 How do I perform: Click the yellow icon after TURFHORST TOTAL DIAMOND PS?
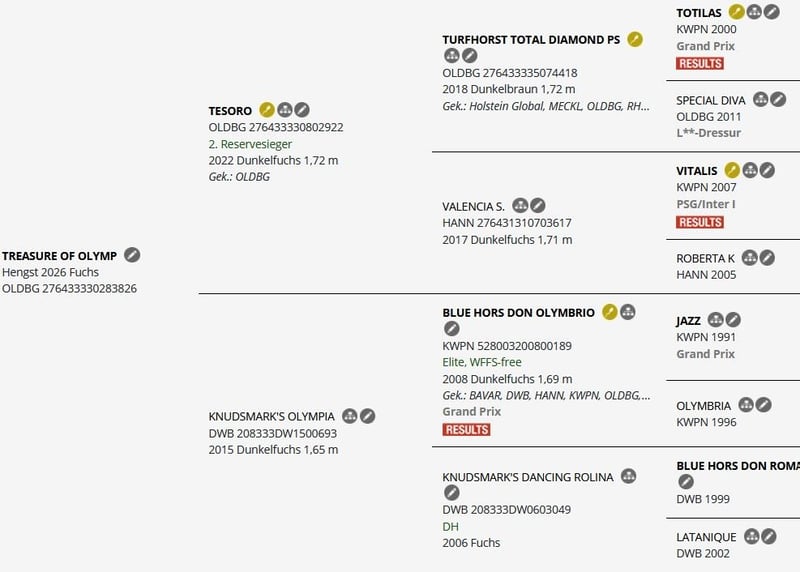(x=635, y=39)
